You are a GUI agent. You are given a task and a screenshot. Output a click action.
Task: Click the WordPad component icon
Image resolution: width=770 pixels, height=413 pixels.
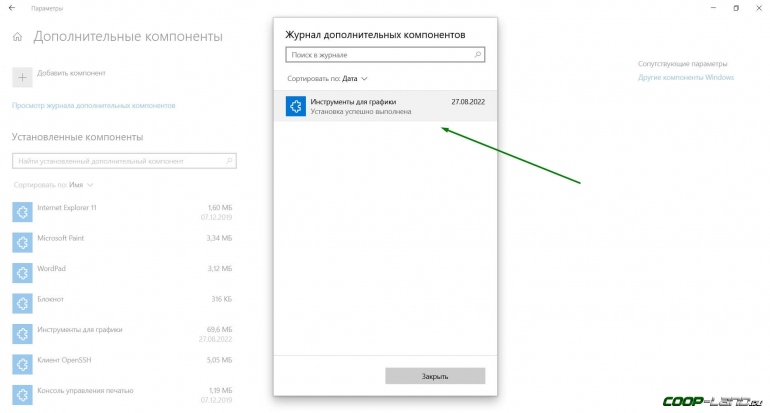click(x=22, y=272)
